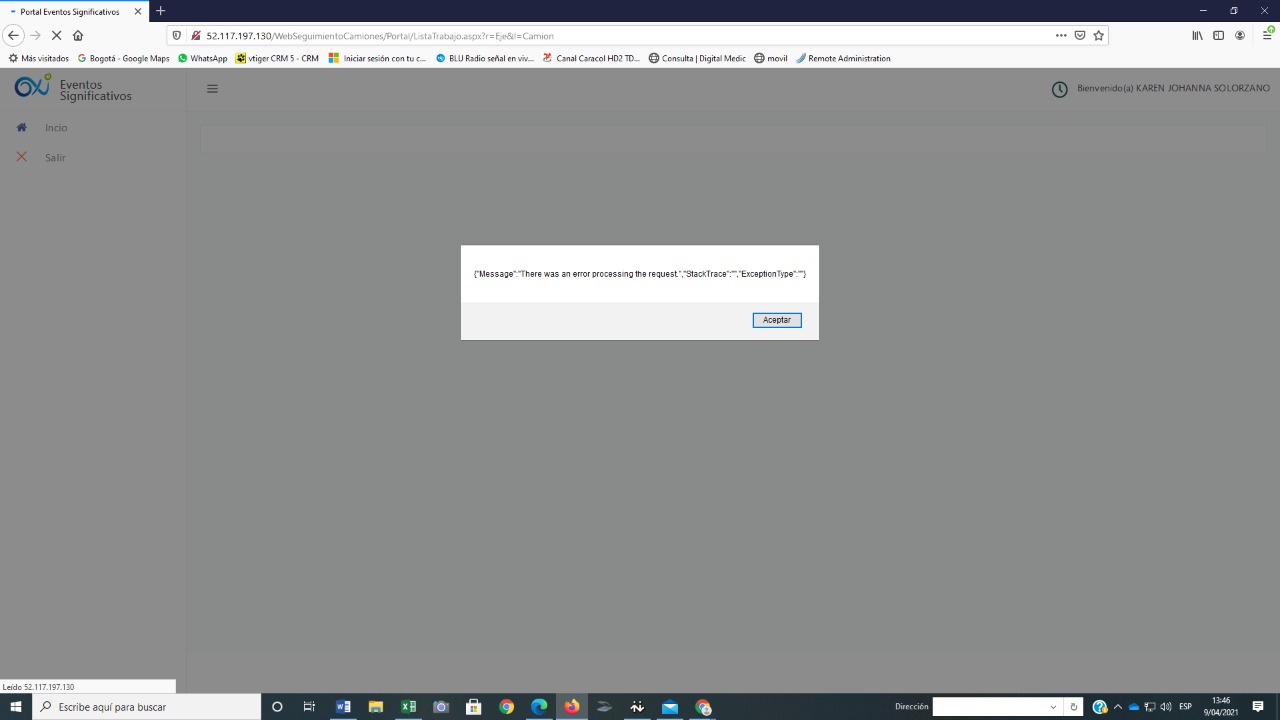Screen dimensions: 1280x720
Task: Bookmark this page with star icon
Action: coord(1098,35)
